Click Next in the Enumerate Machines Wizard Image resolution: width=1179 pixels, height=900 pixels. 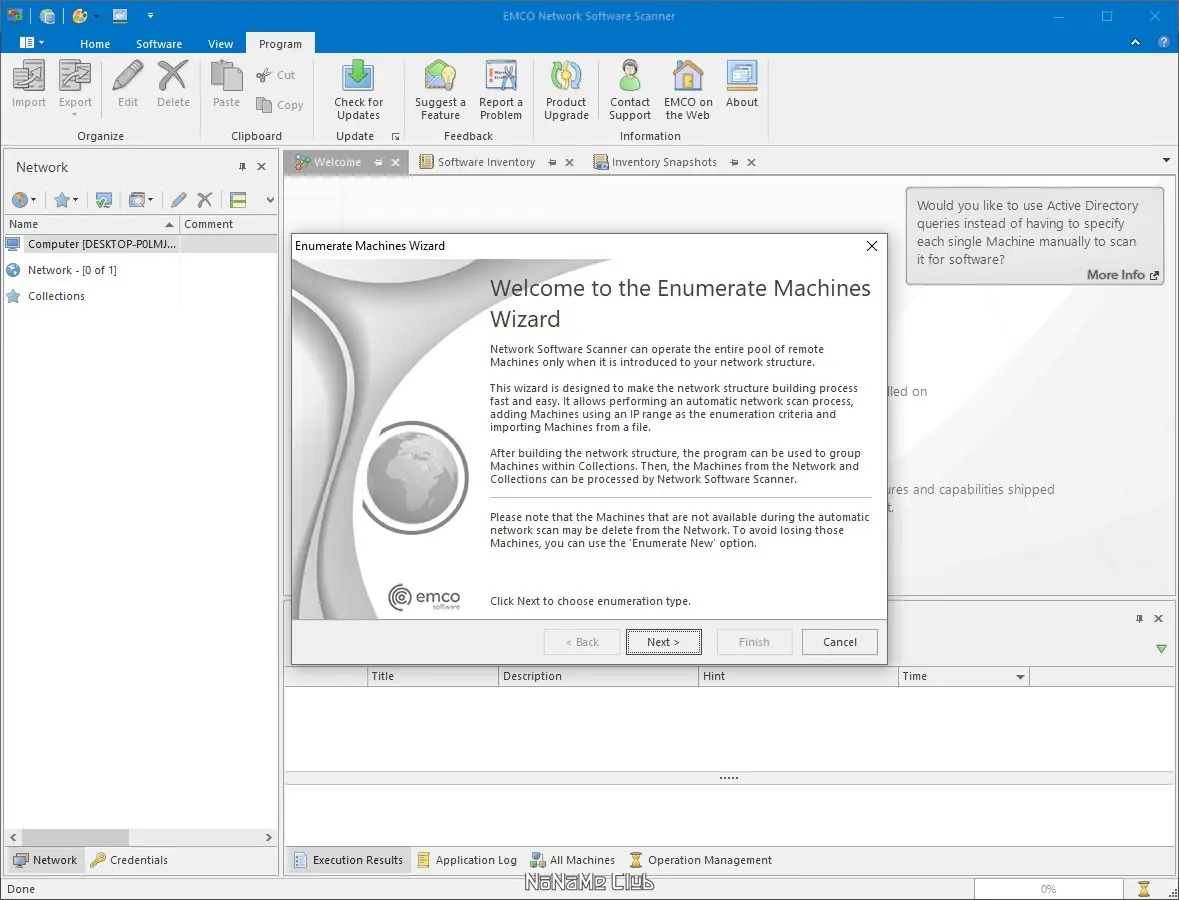[663, 642]
